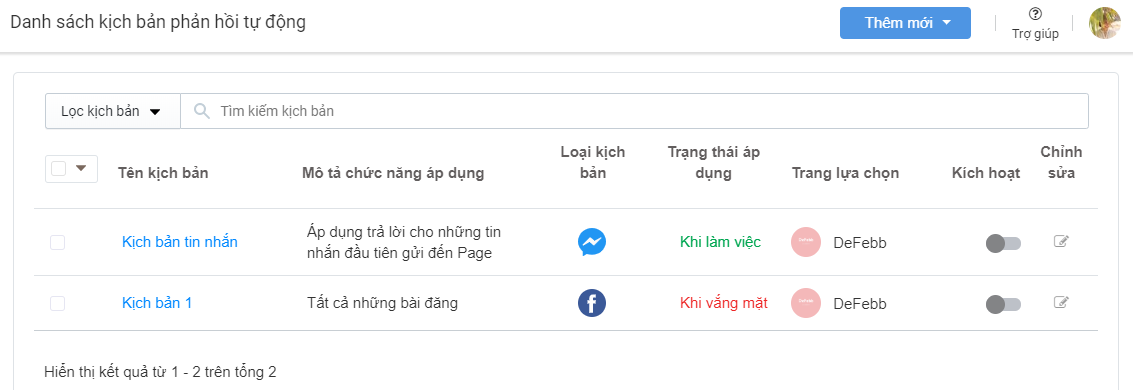This screenshot has width=1133, height=390.
Task: Turn on activation toggle for Kịch bản 1
Action: click(1003, 305)
